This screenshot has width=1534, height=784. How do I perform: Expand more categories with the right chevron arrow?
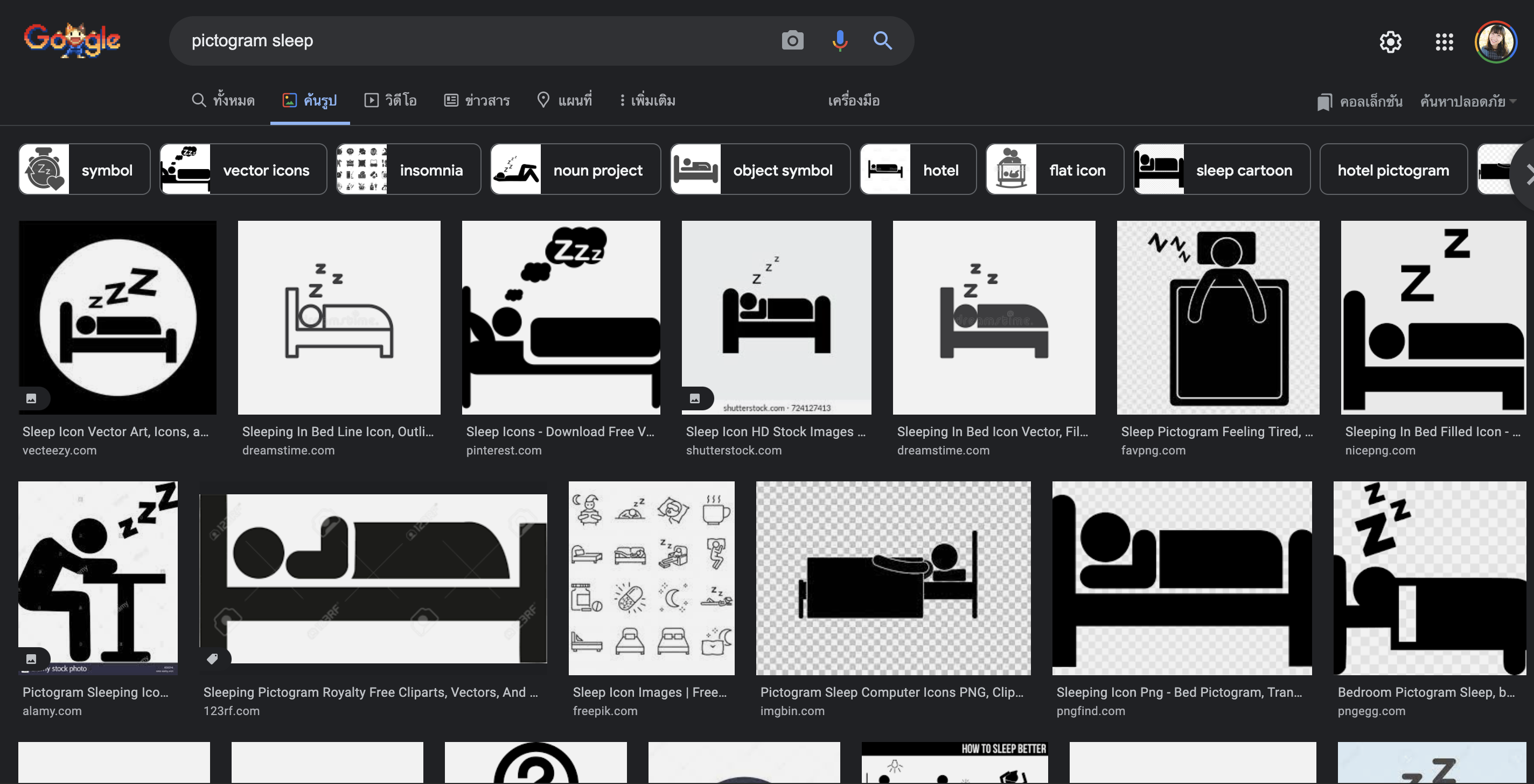1527,174
